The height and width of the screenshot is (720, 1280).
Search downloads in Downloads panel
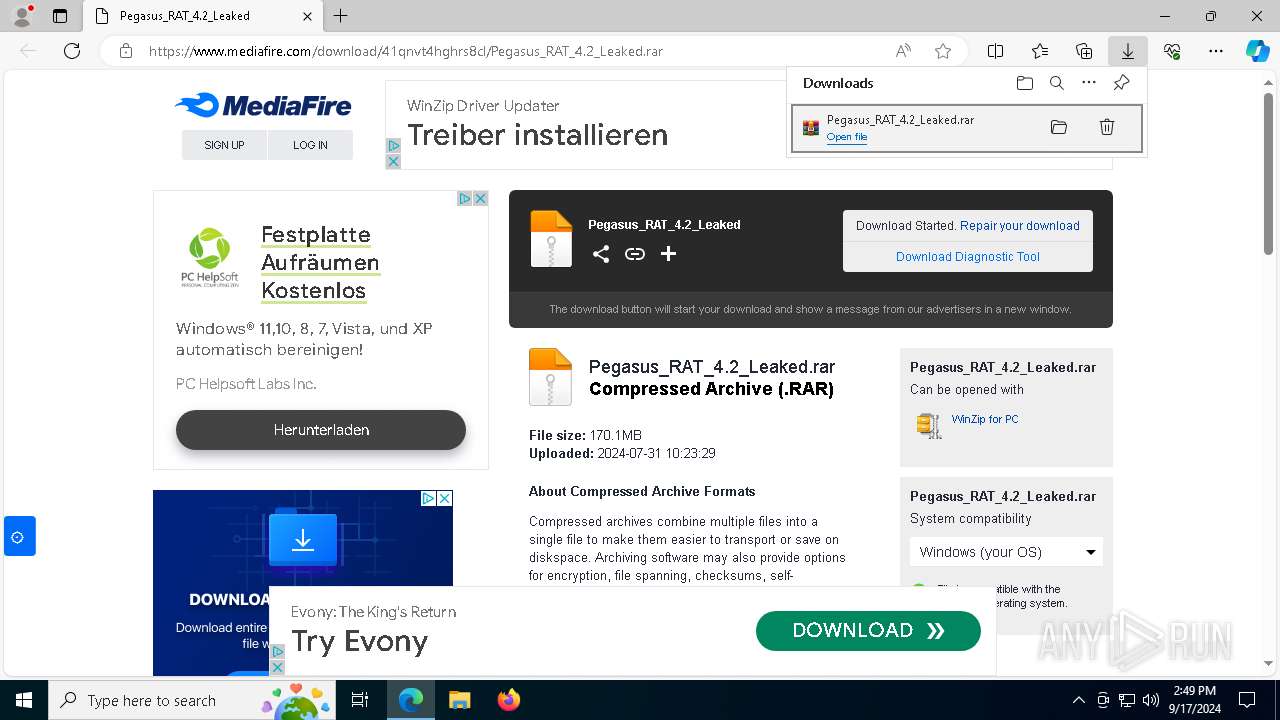(1056, 83)
